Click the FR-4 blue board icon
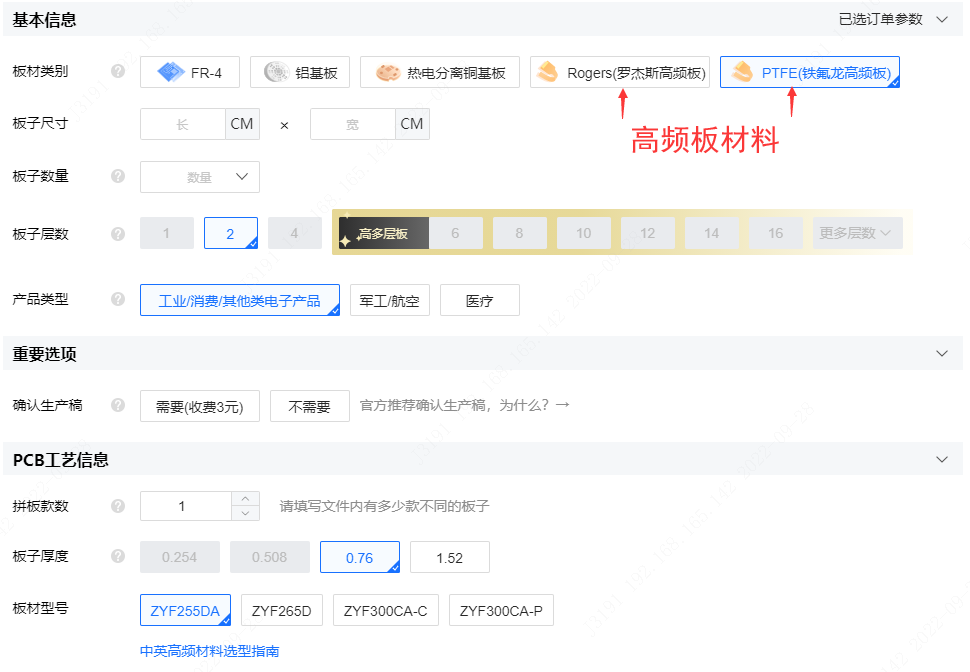970x672 pixels. point(170,72)
